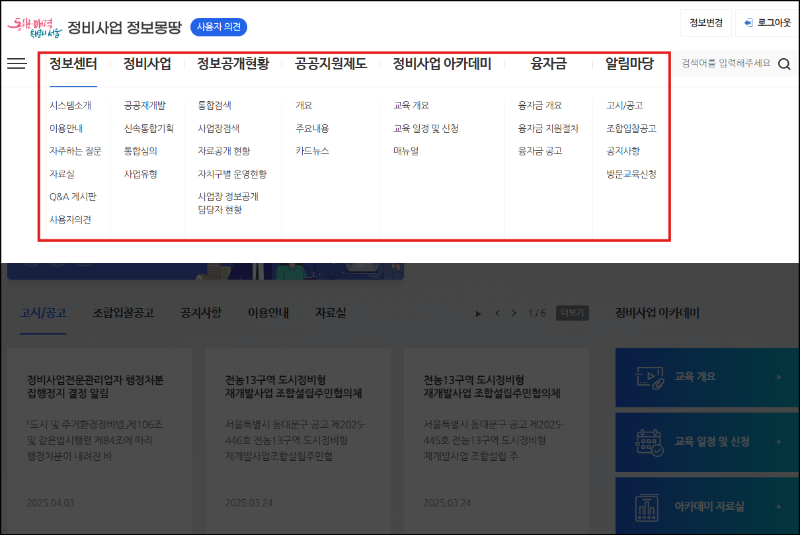Select 사업장 정보공개 담당자 현황 item
The width and height of the screenshot is (800, 535).
(x=228, y=203)
